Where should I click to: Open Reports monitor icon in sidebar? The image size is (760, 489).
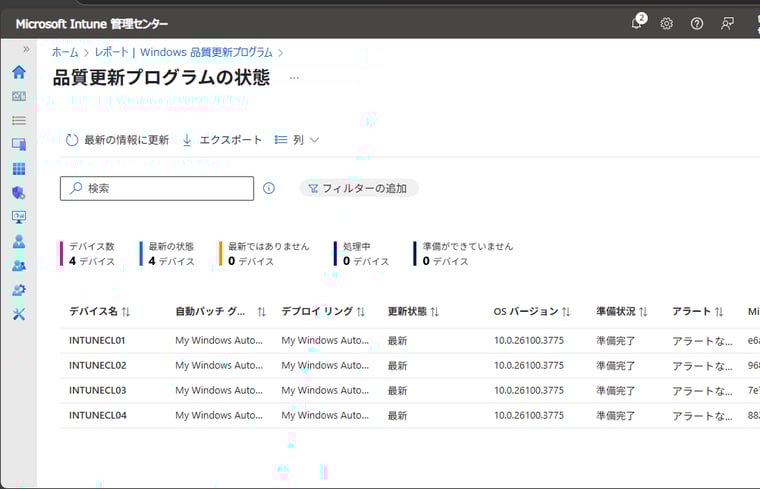[19, 217]
